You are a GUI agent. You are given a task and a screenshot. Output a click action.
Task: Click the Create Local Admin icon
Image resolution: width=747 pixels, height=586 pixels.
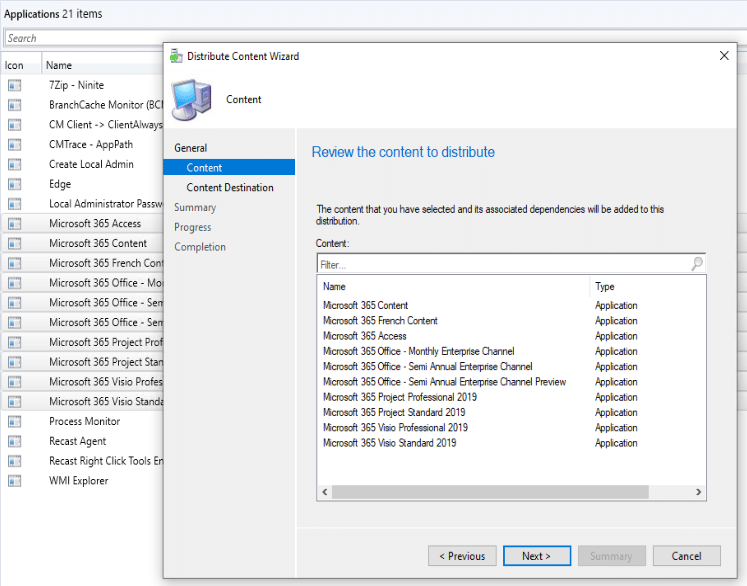point(14,165)
